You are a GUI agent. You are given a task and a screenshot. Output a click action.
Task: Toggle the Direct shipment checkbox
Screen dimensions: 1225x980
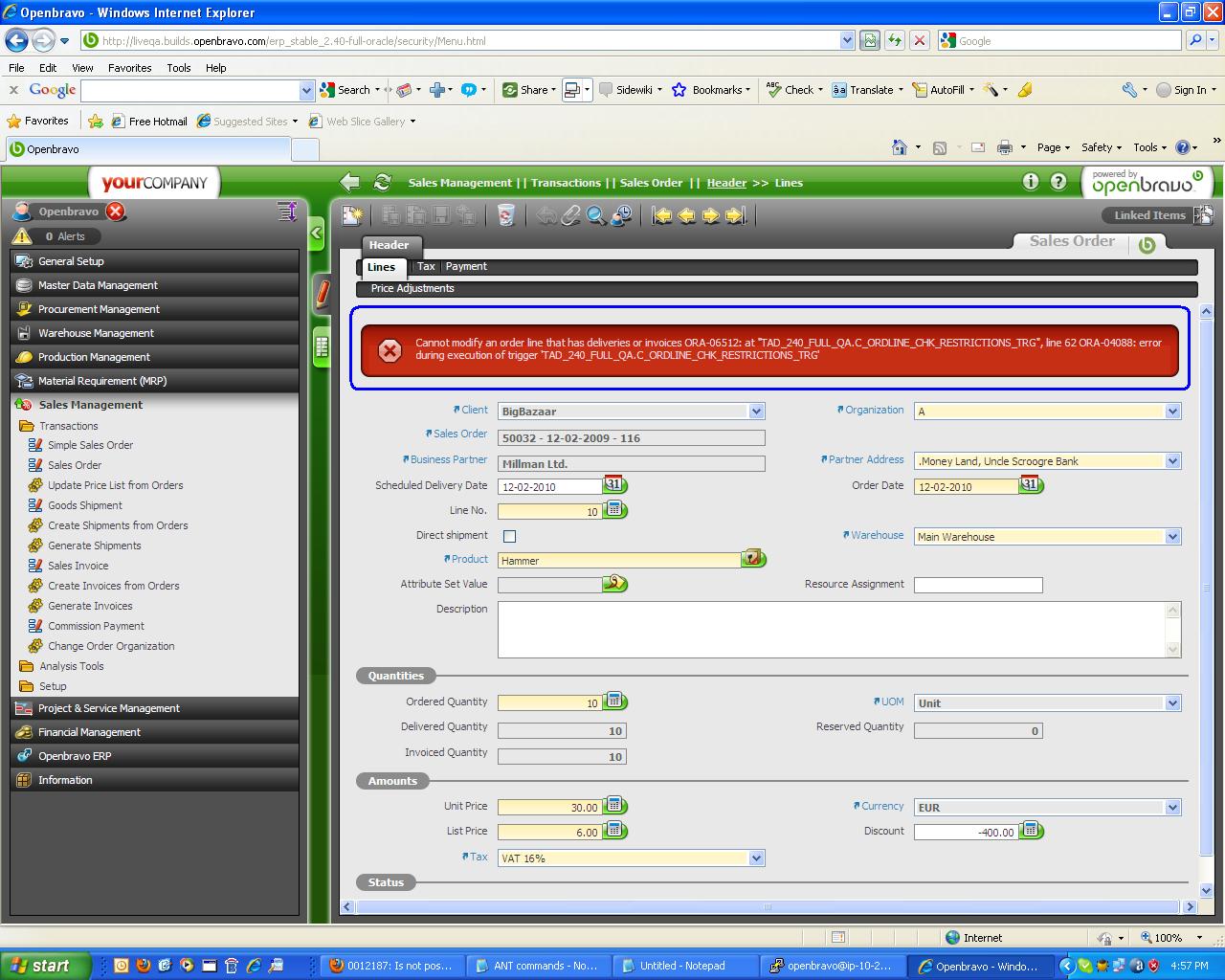[x=509, y=536]
